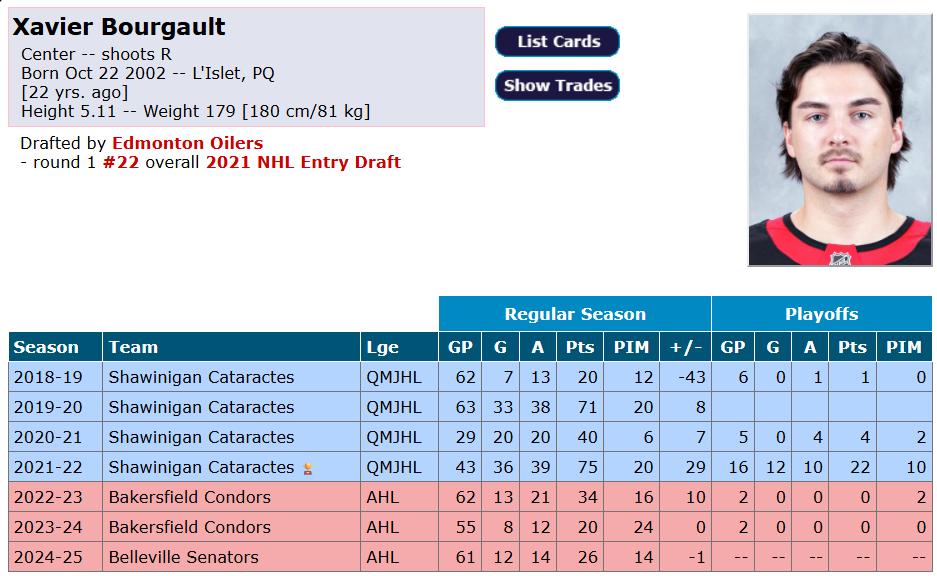The height and width of the screenshot is (576, 937).
Task: Click the regular season Pts column header
Action: click(x=580, y=347)
